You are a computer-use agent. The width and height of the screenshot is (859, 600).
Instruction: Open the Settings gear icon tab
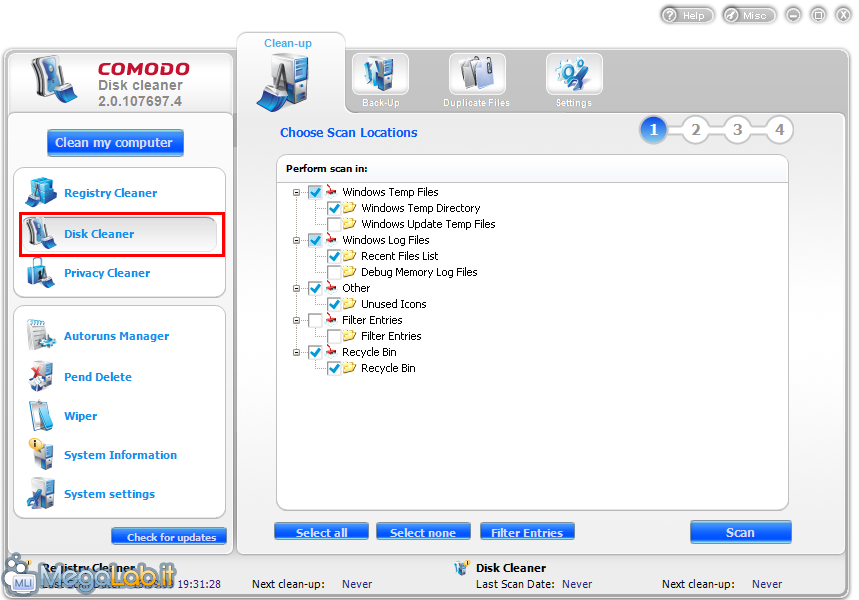tap(574, 77)
